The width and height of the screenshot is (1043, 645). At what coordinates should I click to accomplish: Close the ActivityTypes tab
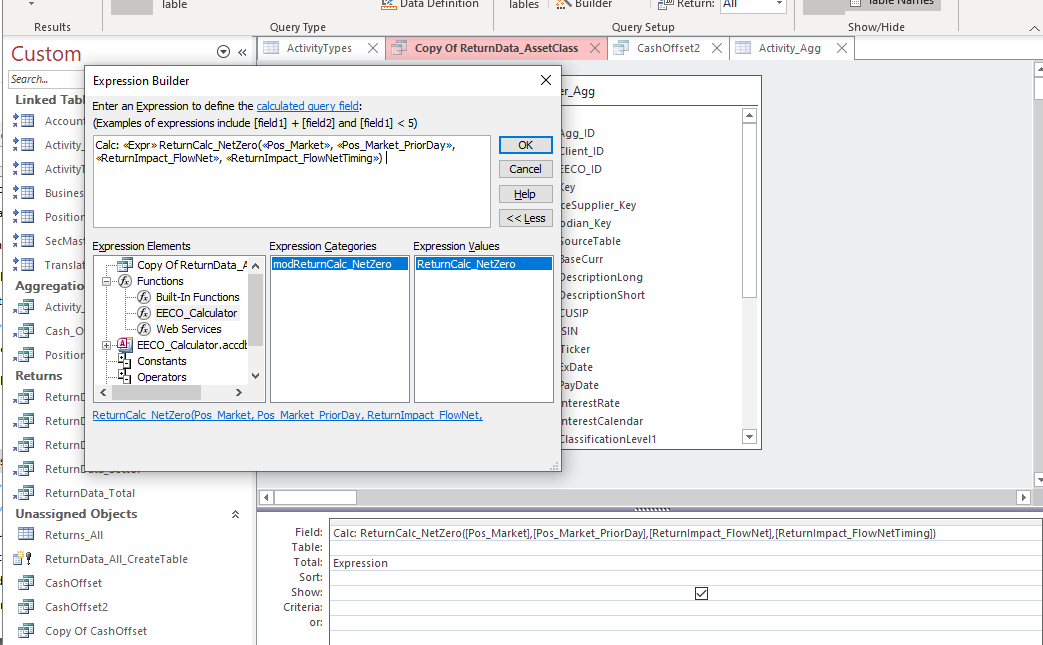373,48
